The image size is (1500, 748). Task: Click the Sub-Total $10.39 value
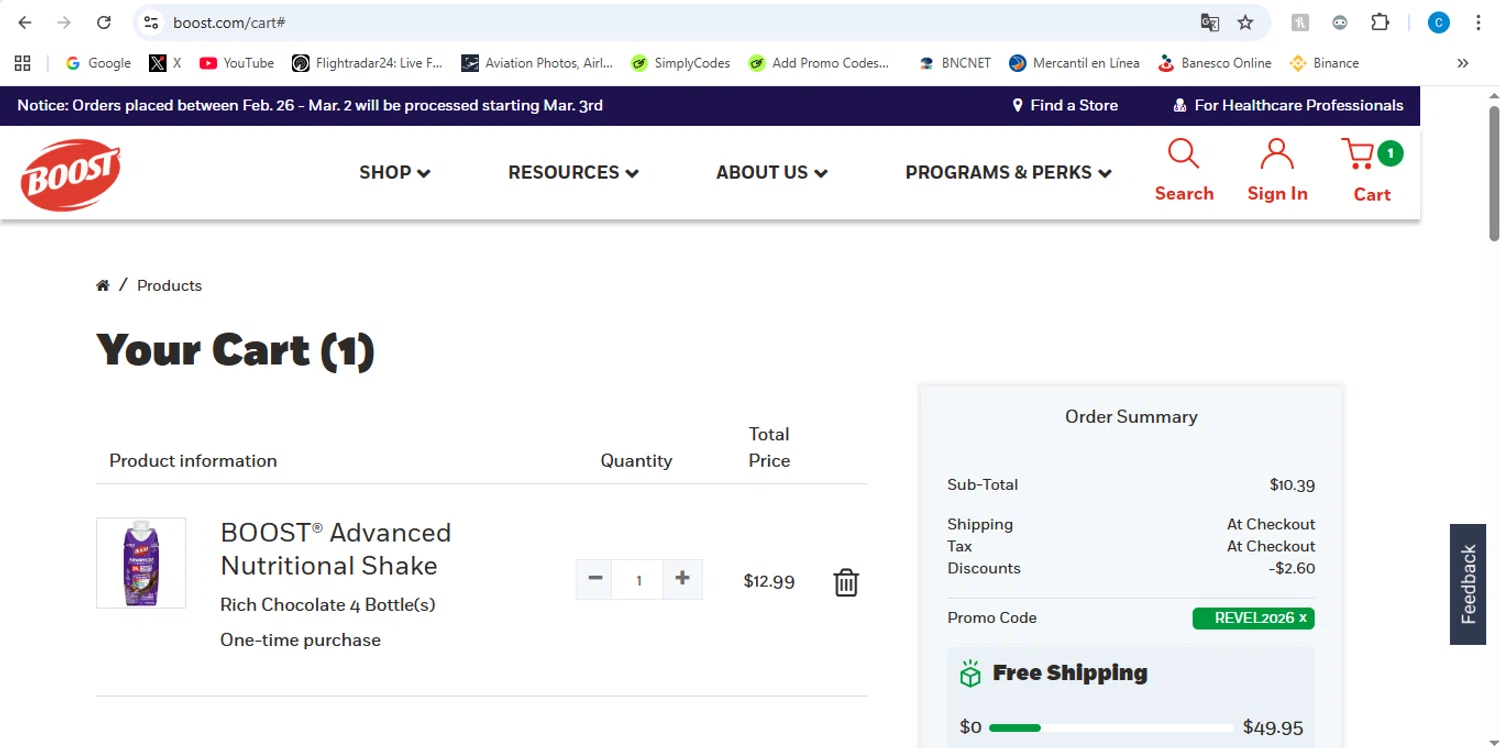tap(1292, 485)
